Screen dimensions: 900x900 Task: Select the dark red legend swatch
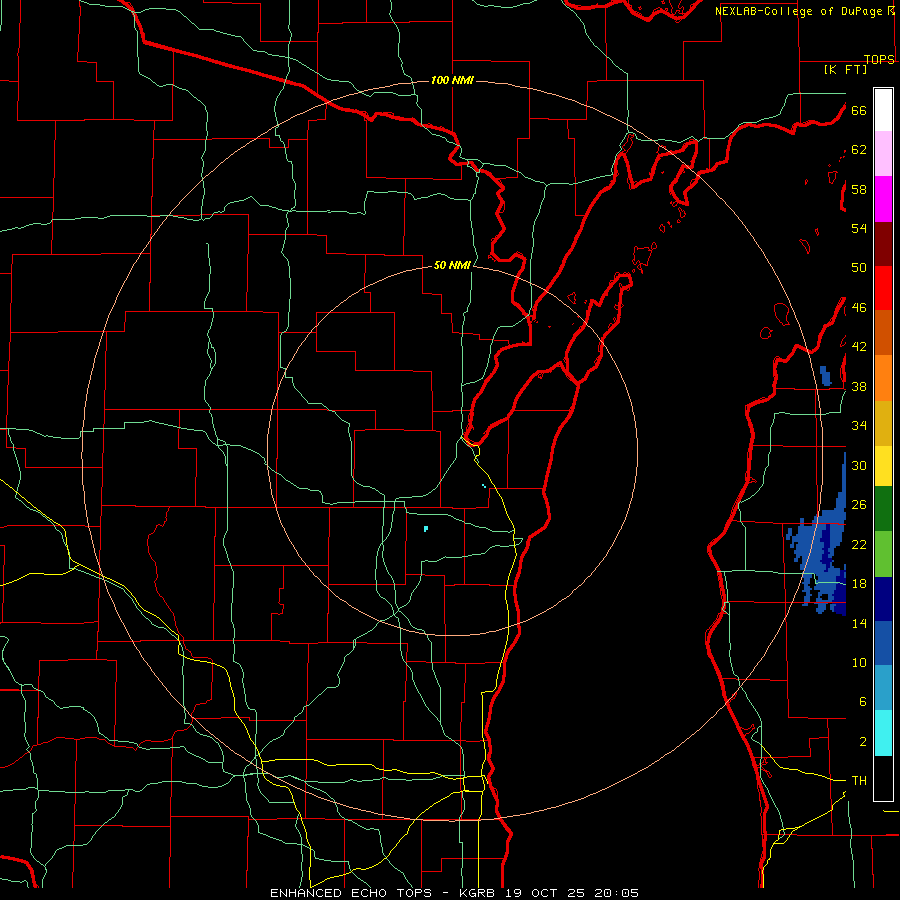[x=883, y=244]
